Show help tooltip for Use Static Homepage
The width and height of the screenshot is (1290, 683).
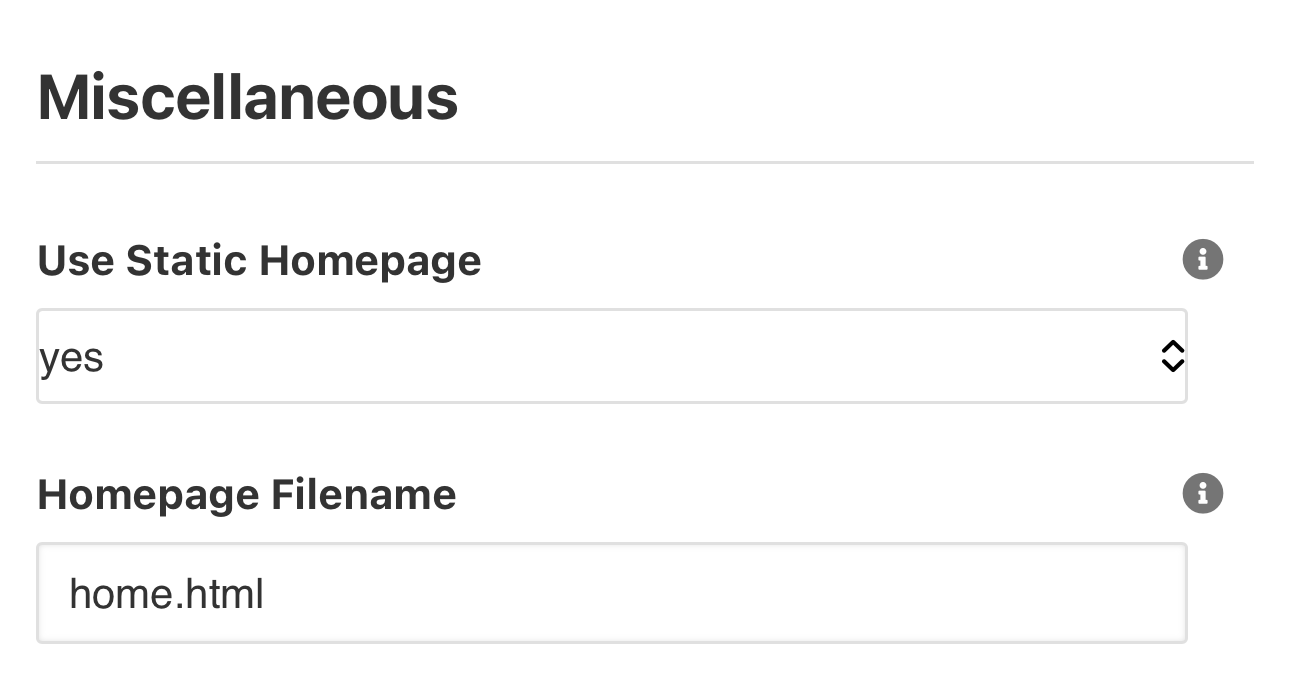pos(1202,260)
